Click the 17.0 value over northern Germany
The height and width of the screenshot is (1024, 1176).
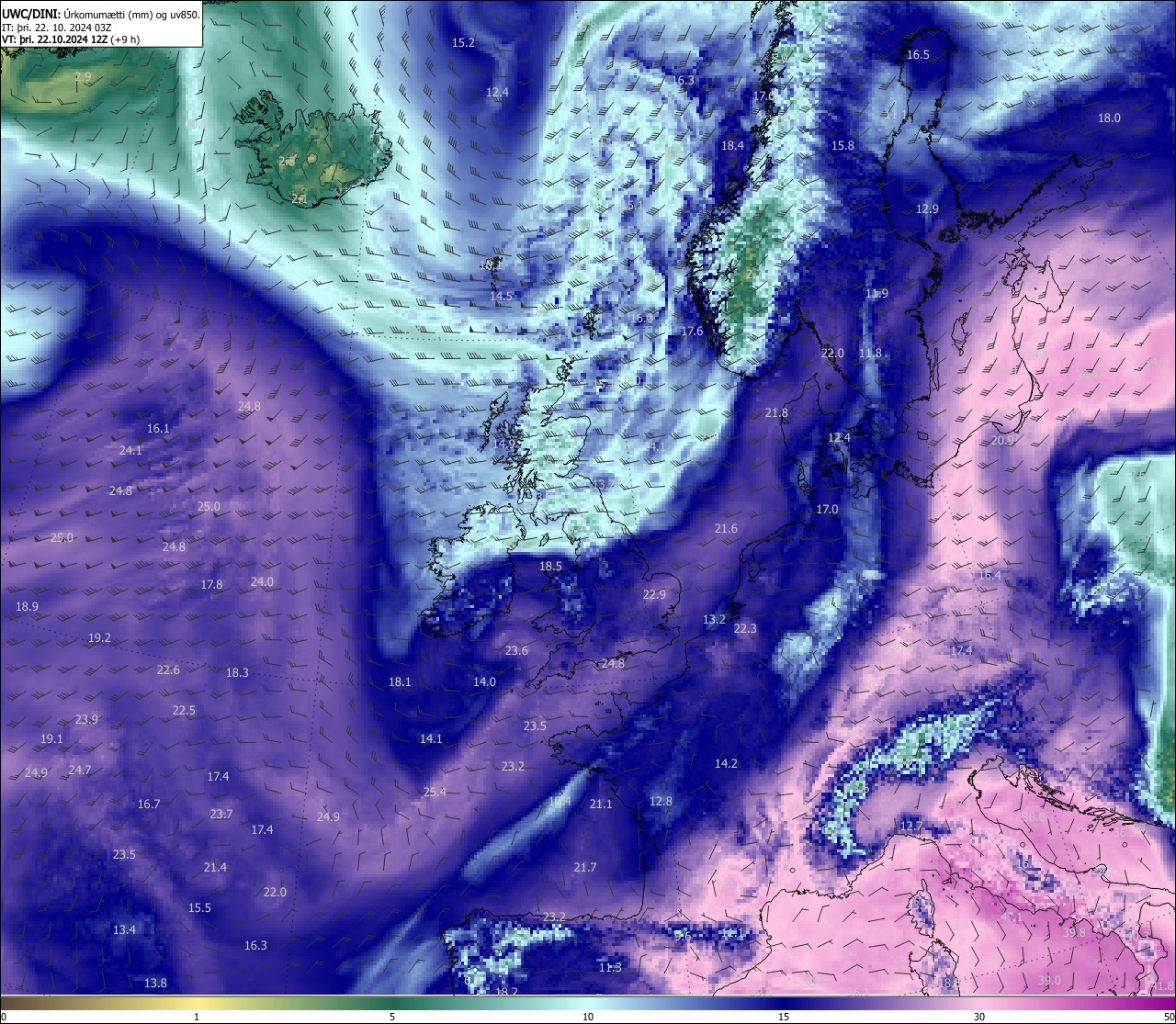pyautogui.click(x=827, y=510)
